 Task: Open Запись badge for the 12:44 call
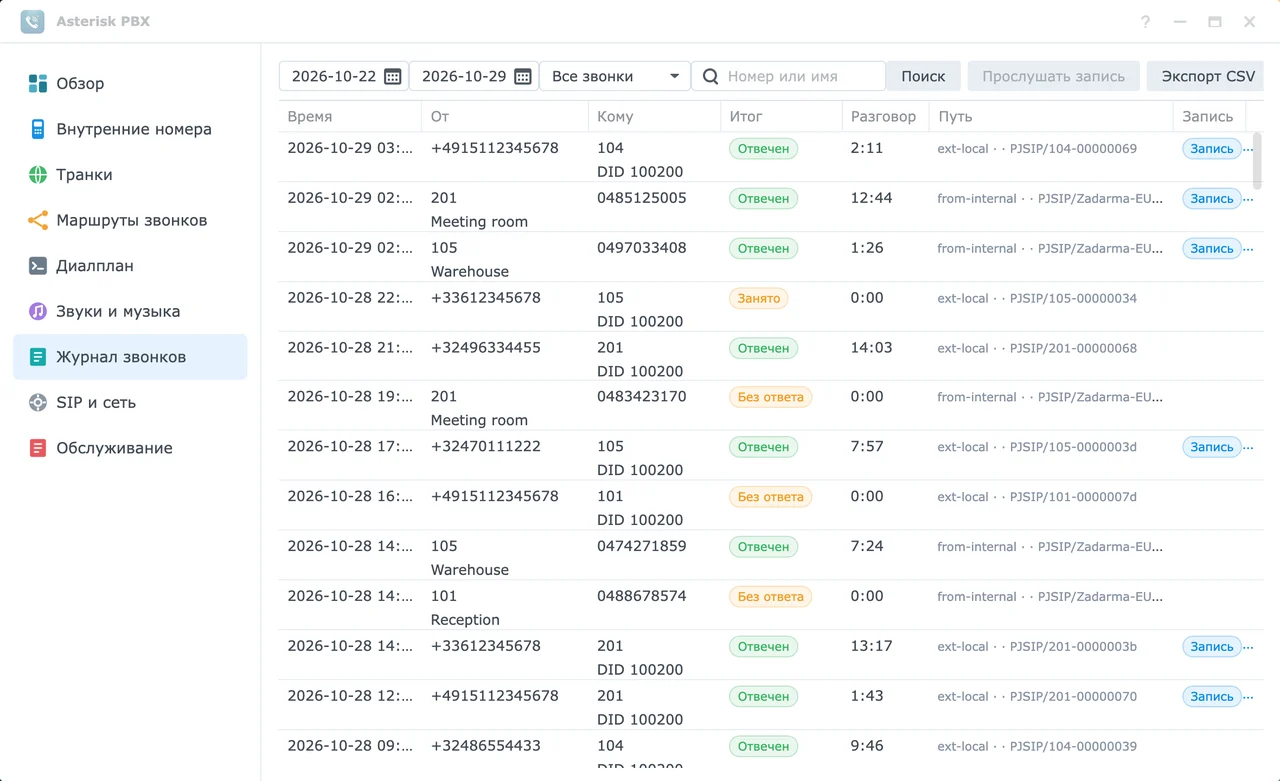pyautogui.click(x=1212, y=199)
